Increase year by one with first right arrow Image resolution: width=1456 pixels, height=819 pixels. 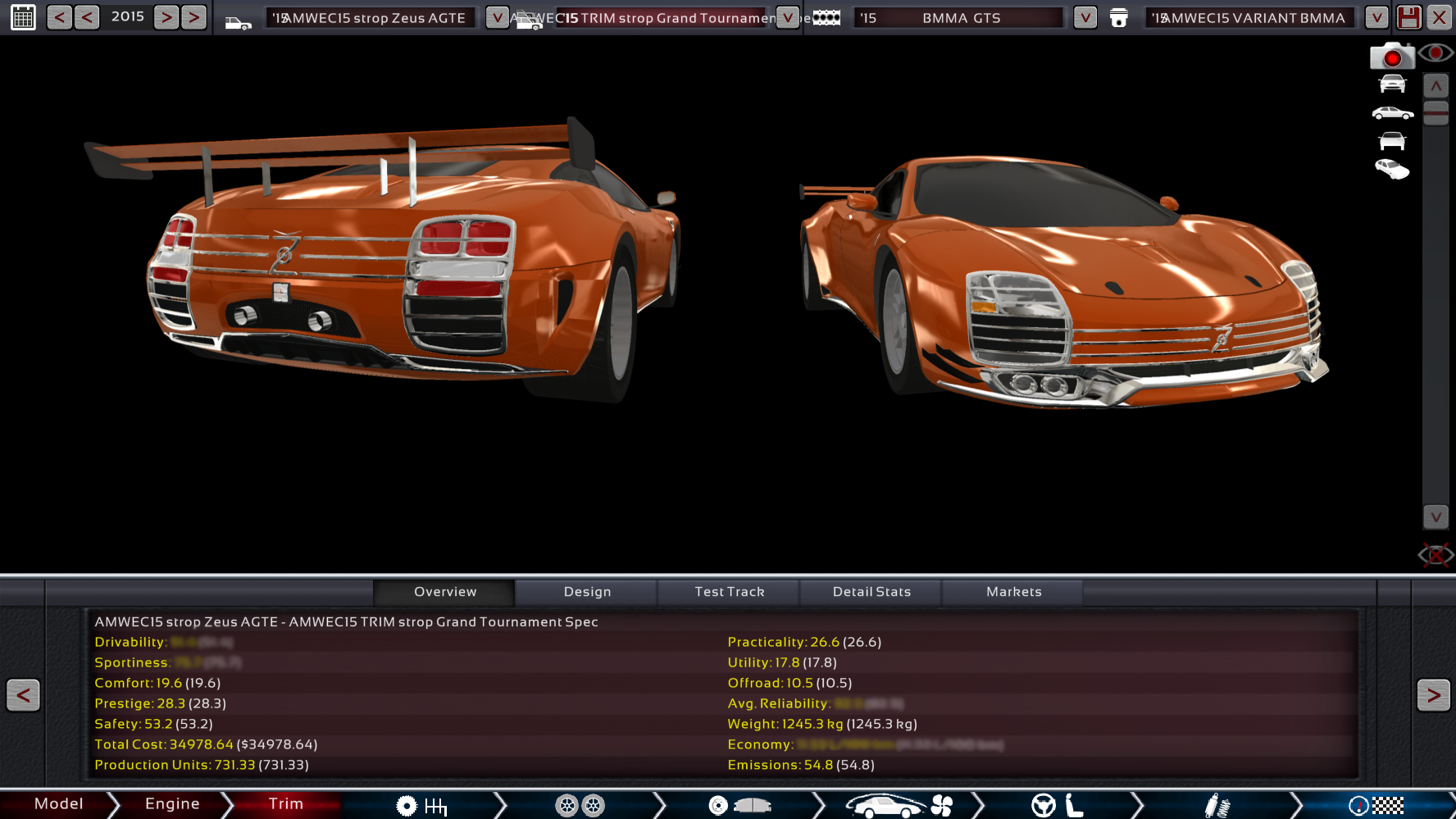[166, 17]
